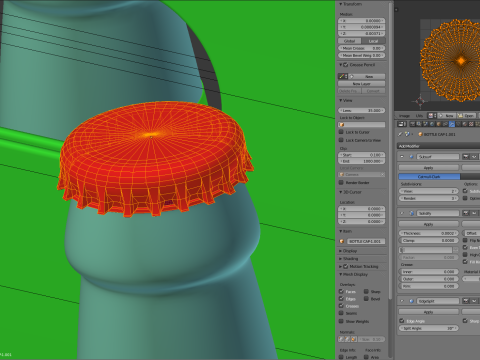Toggle the Grease Pencil panel checkbox

tap(346, 65)
